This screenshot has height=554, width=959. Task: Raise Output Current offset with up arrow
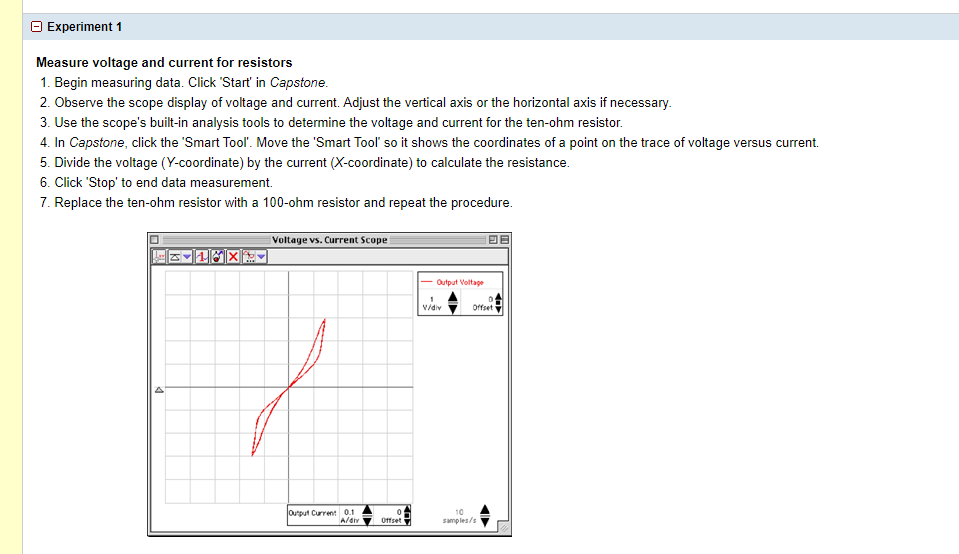(407, 509)
